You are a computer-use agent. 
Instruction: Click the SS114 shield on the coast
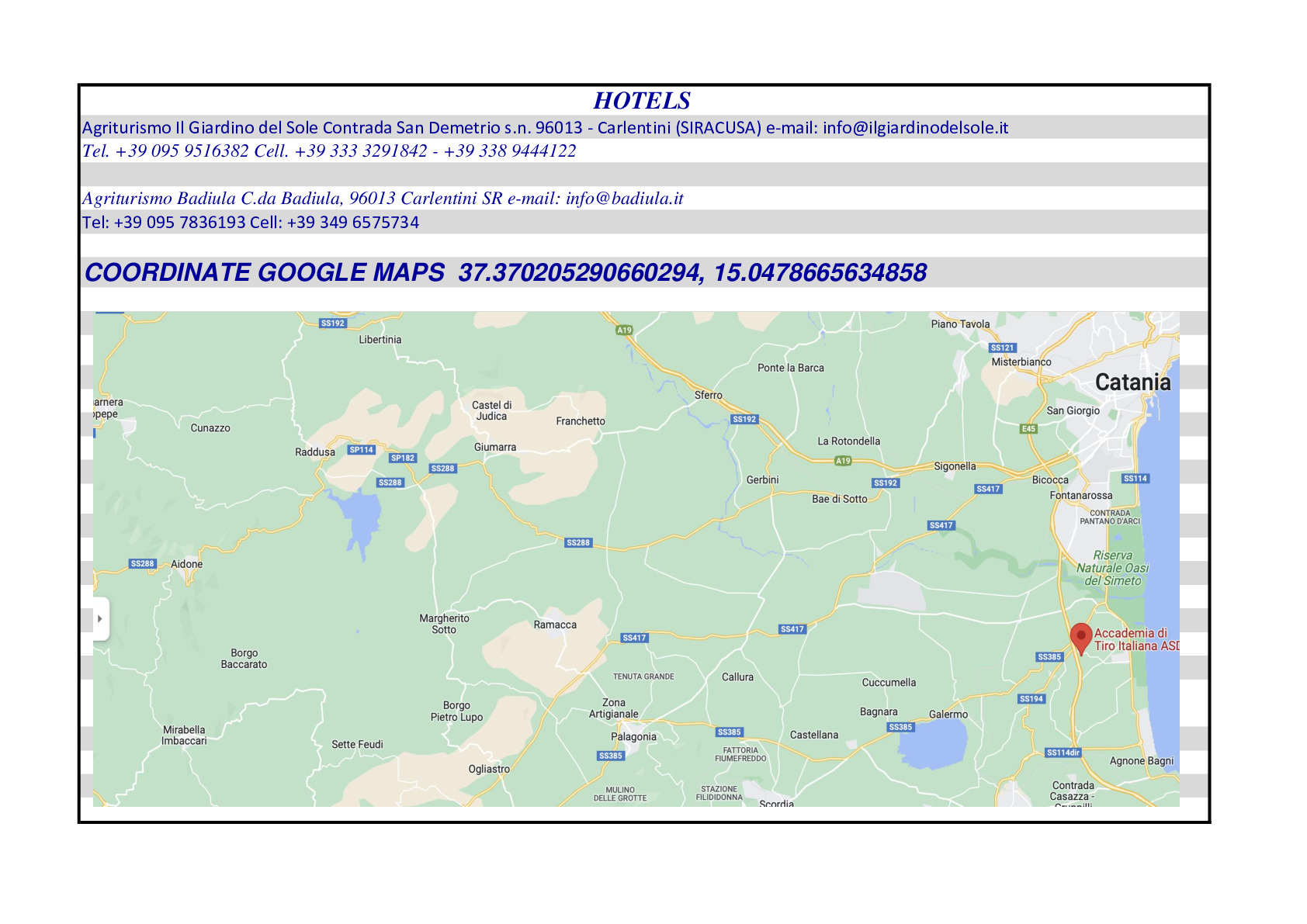click(1135, 478)
